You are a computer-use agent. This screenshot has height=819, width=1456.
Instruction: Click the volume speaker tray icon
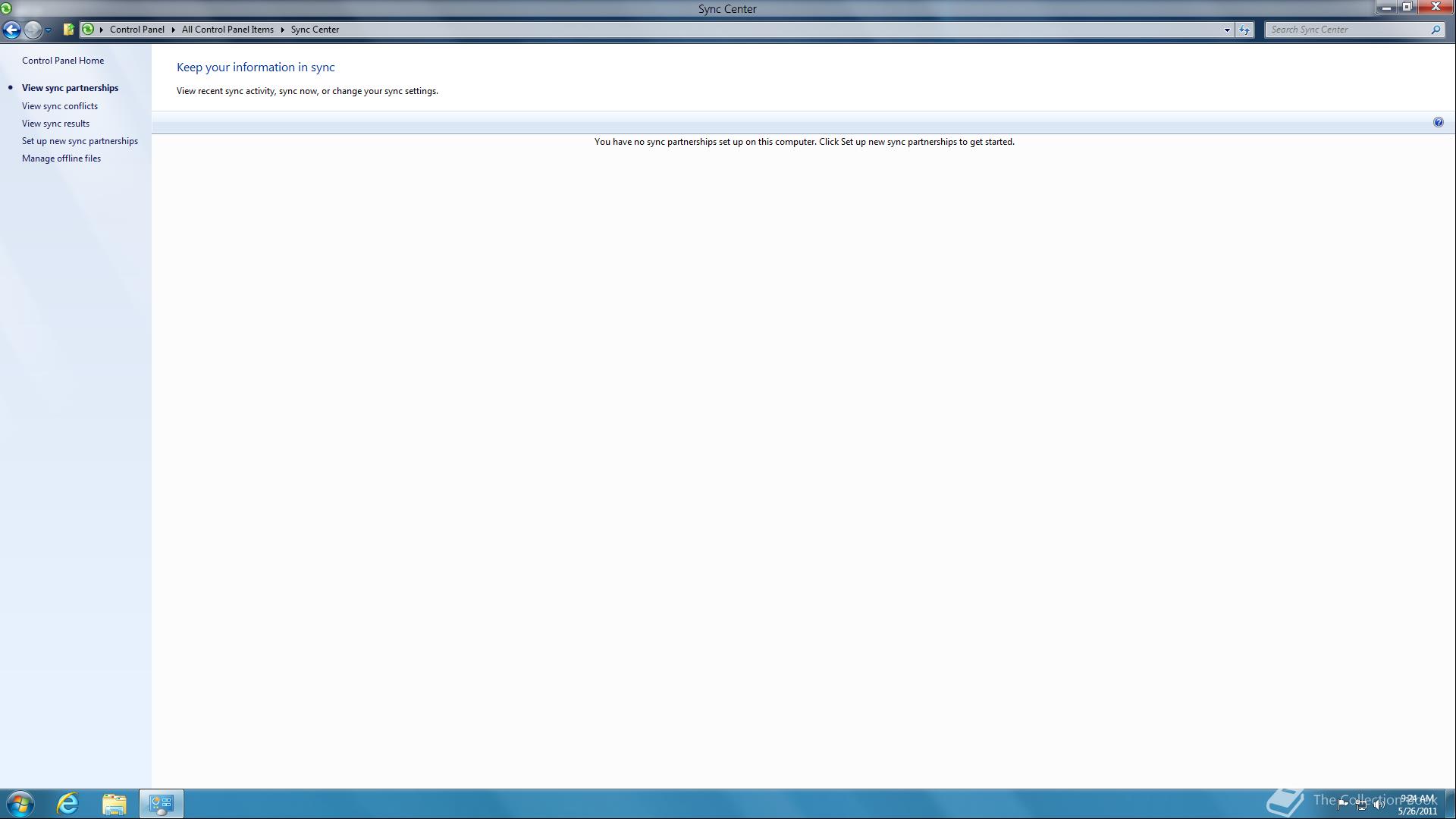click(1378, 805)
